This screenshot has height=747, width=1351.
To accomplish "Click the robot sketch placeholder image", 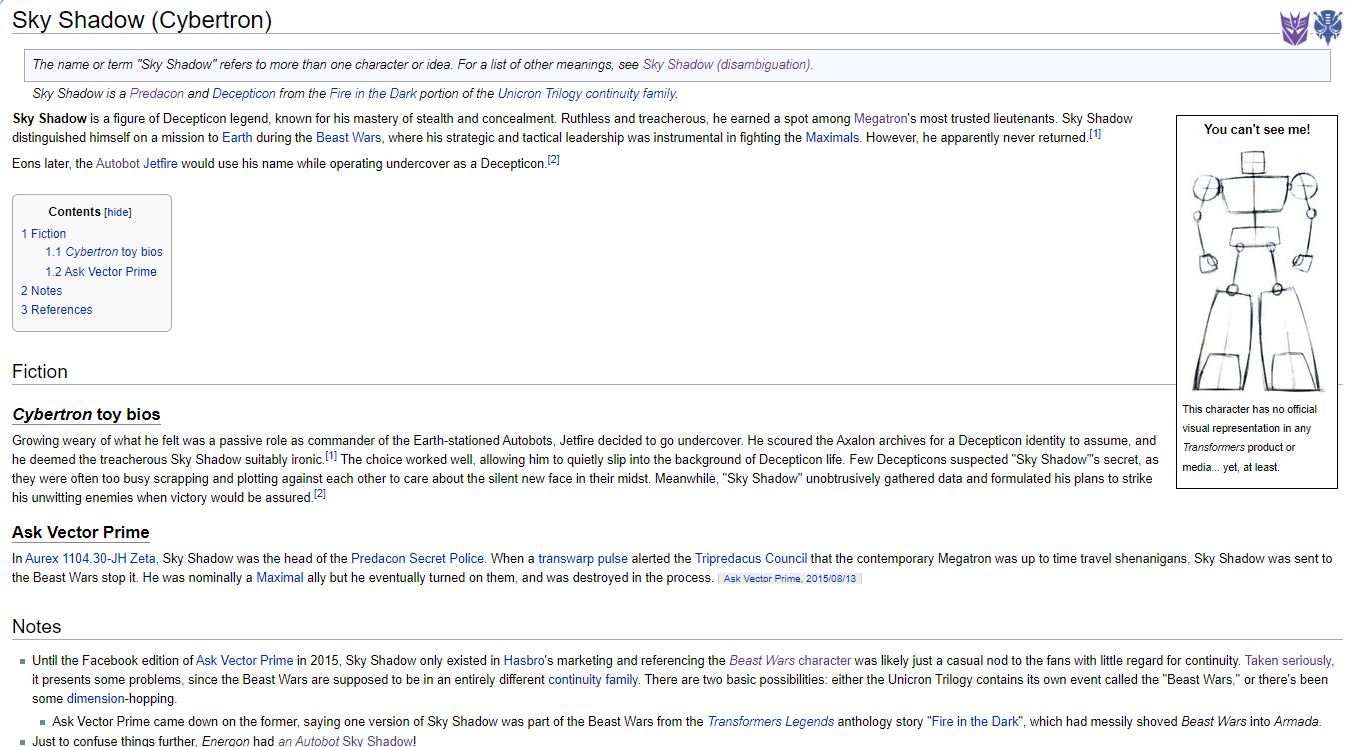I will tap(1256, 270).
